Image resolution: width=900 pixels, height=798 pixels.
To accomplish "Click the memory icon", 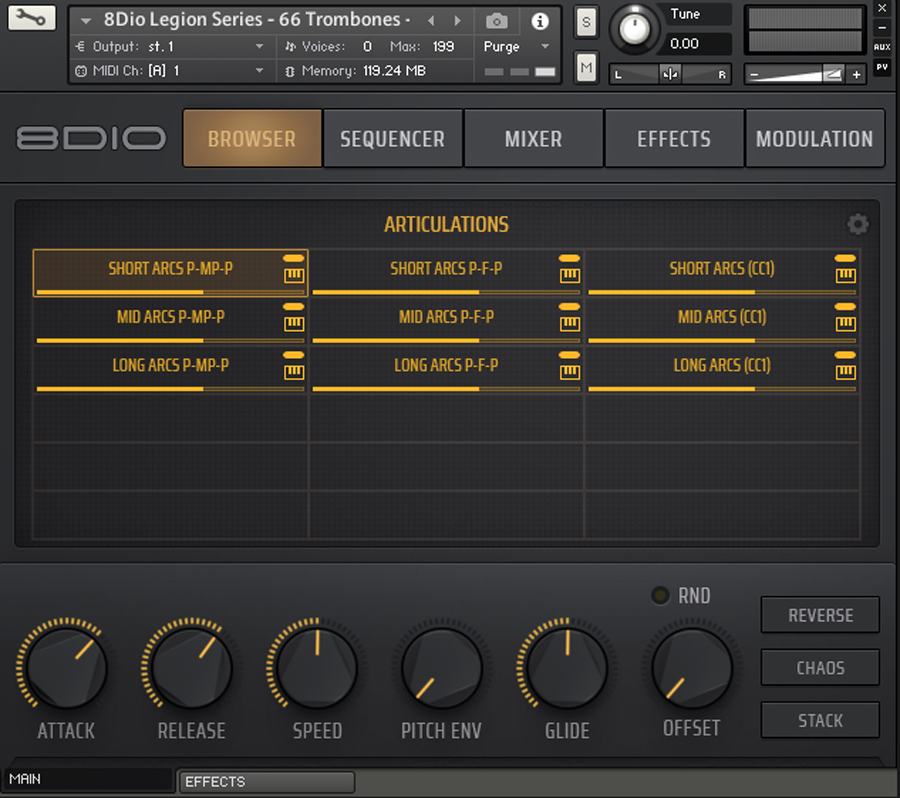I will [x=290, y=71].
